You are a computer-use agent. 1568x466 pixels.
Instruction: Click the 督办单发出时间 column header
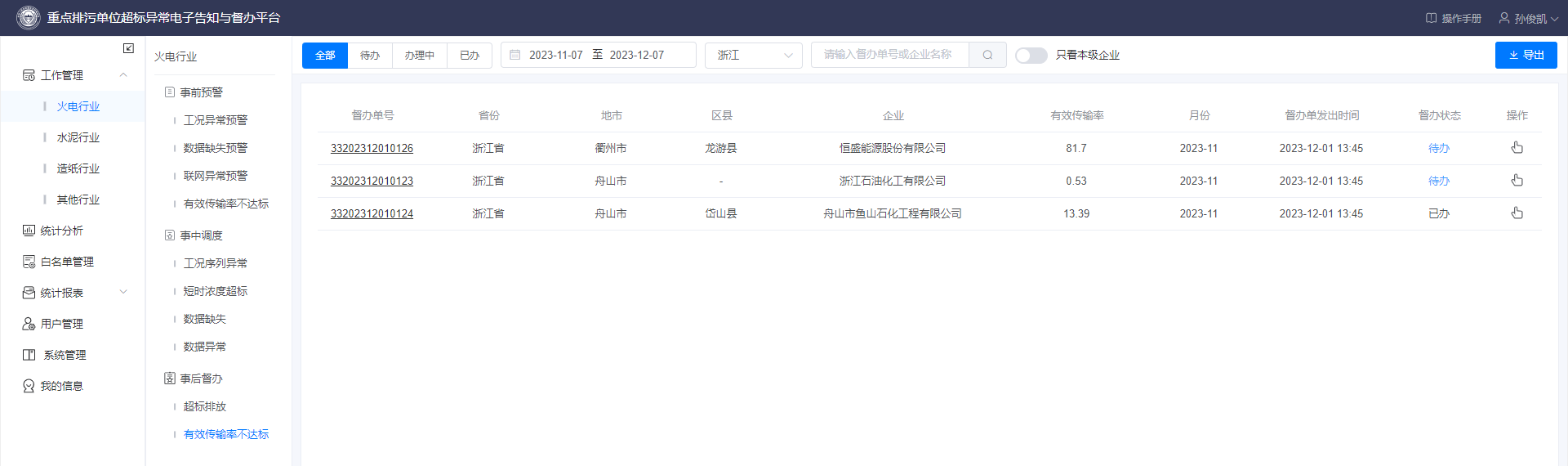(x=1321, y=115)
